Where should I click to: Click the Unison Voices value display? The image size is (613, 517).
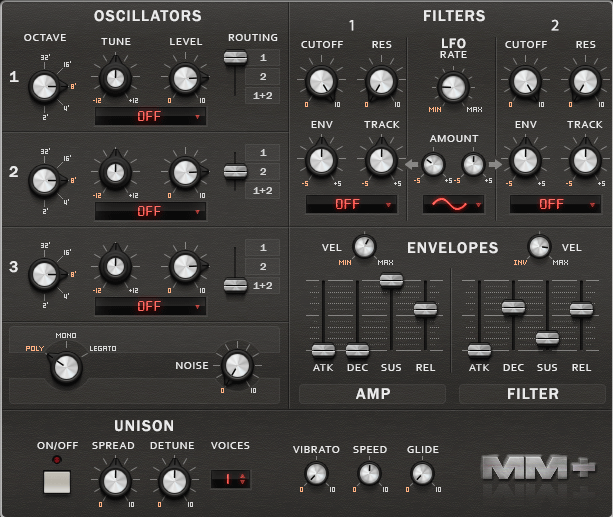point(227,479)
